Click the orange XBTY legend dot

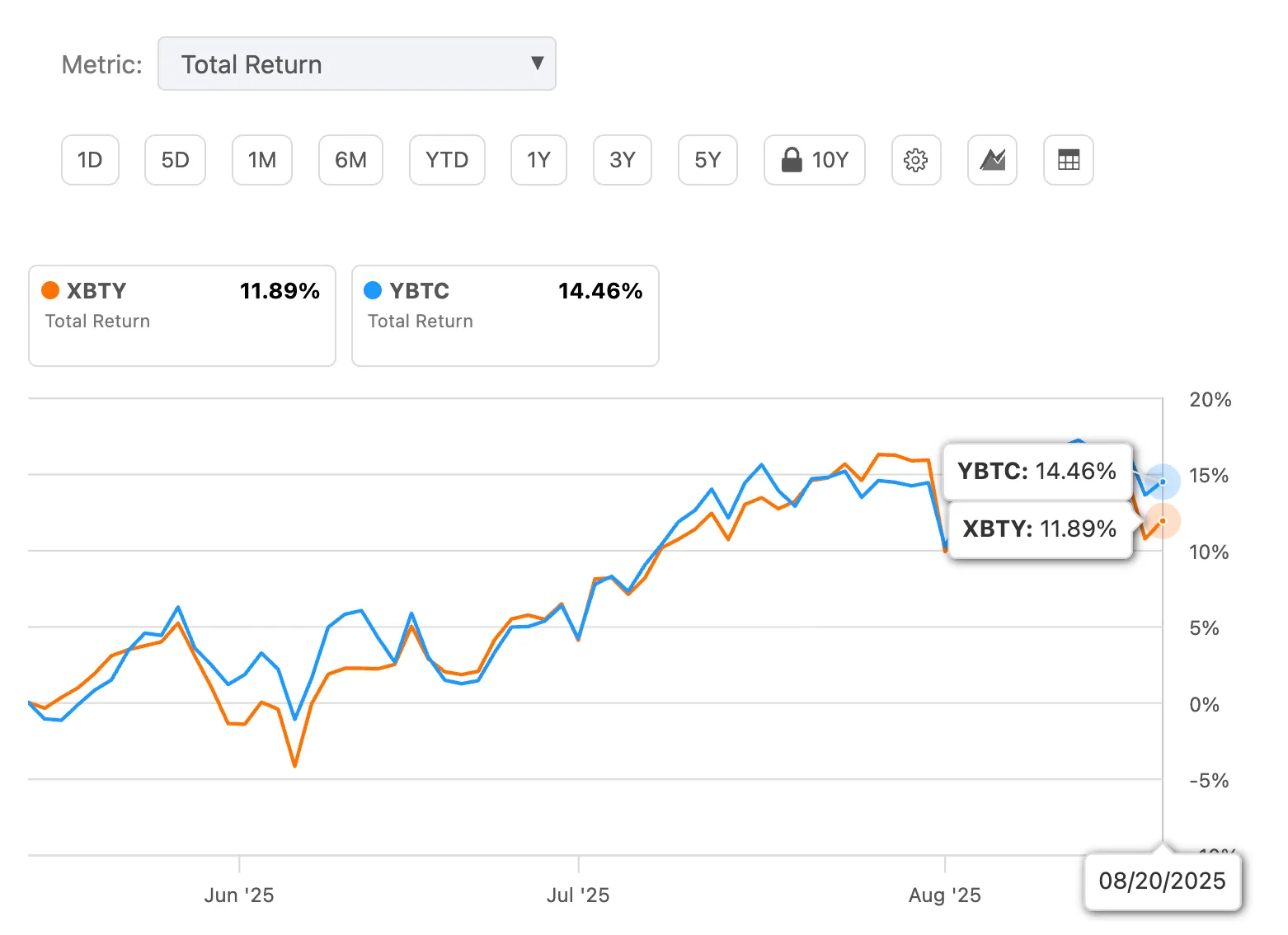49,290
